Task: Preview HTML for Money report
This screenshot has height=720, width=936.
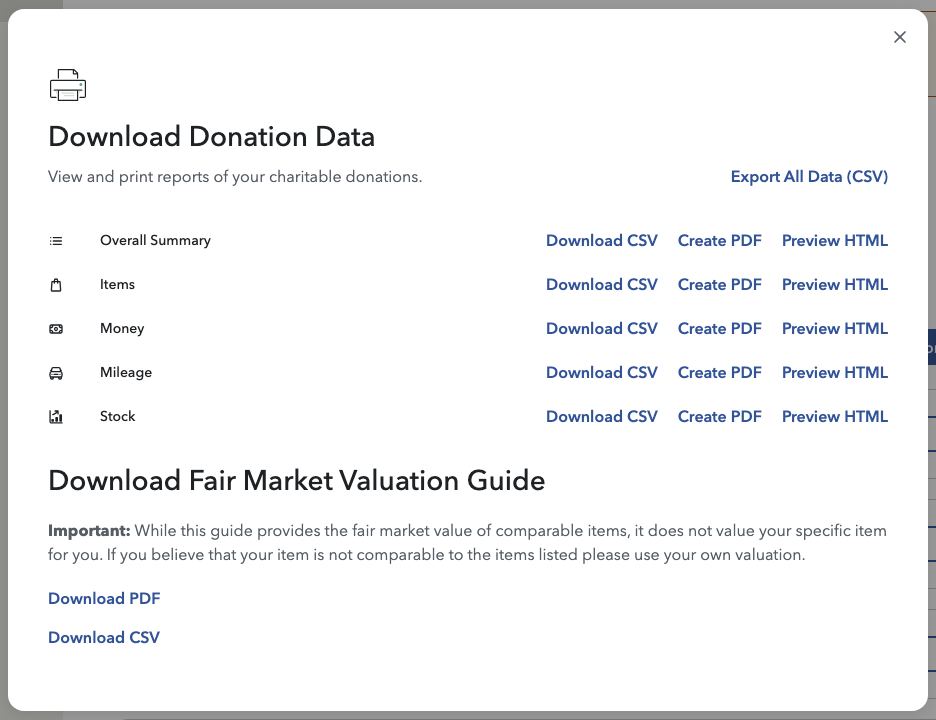Action: tap(835, 329)
